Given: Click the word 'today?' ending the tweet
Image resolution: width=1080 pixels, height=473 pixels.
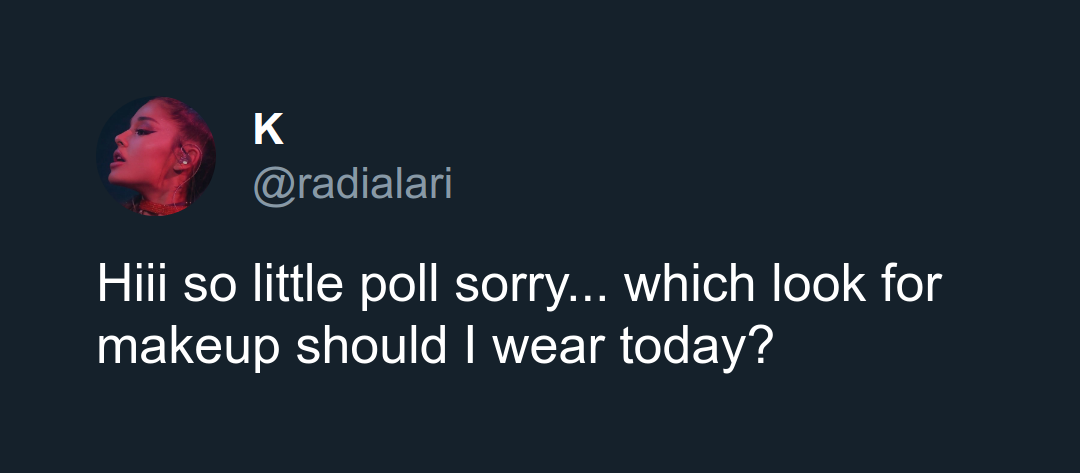Looking at the screenshot, I should (x=693, y=347).
